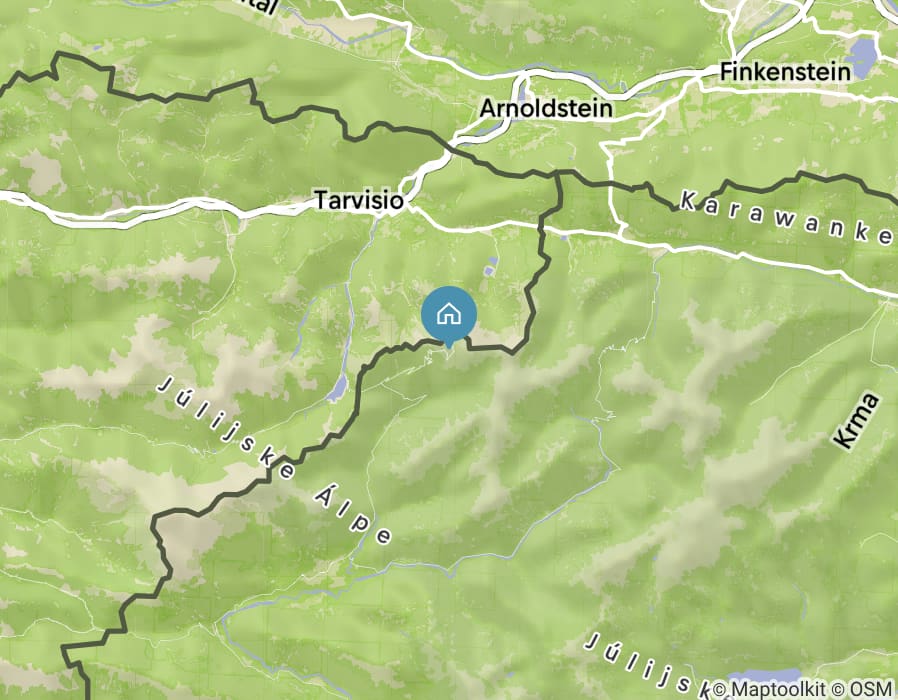The width and height of the screenshot is (898, 700).
Task: Click the small lake southwest of house marker
Action: click(336, 388)
